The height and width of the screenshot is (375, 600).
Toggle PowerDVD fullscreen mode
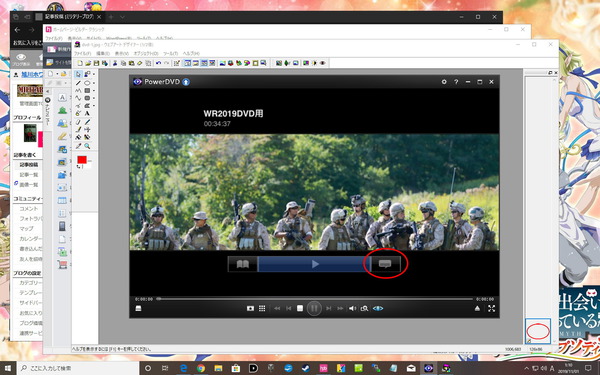click(x=491, y=308)
